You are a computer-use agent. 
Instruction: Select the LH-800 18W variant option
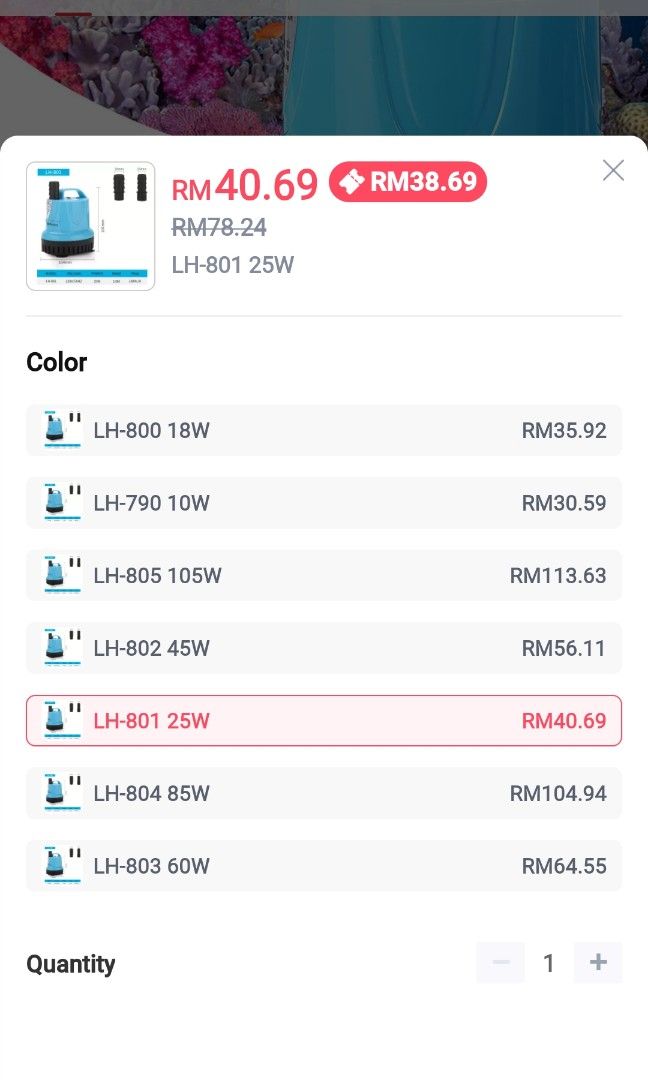(324, 430)
